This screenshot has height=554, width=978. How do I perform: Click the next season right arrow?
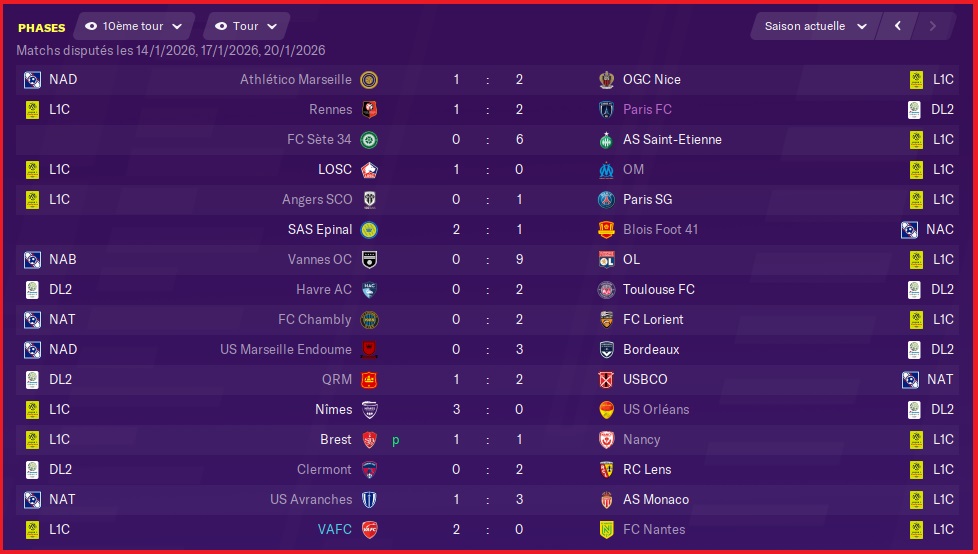[933, 26]
